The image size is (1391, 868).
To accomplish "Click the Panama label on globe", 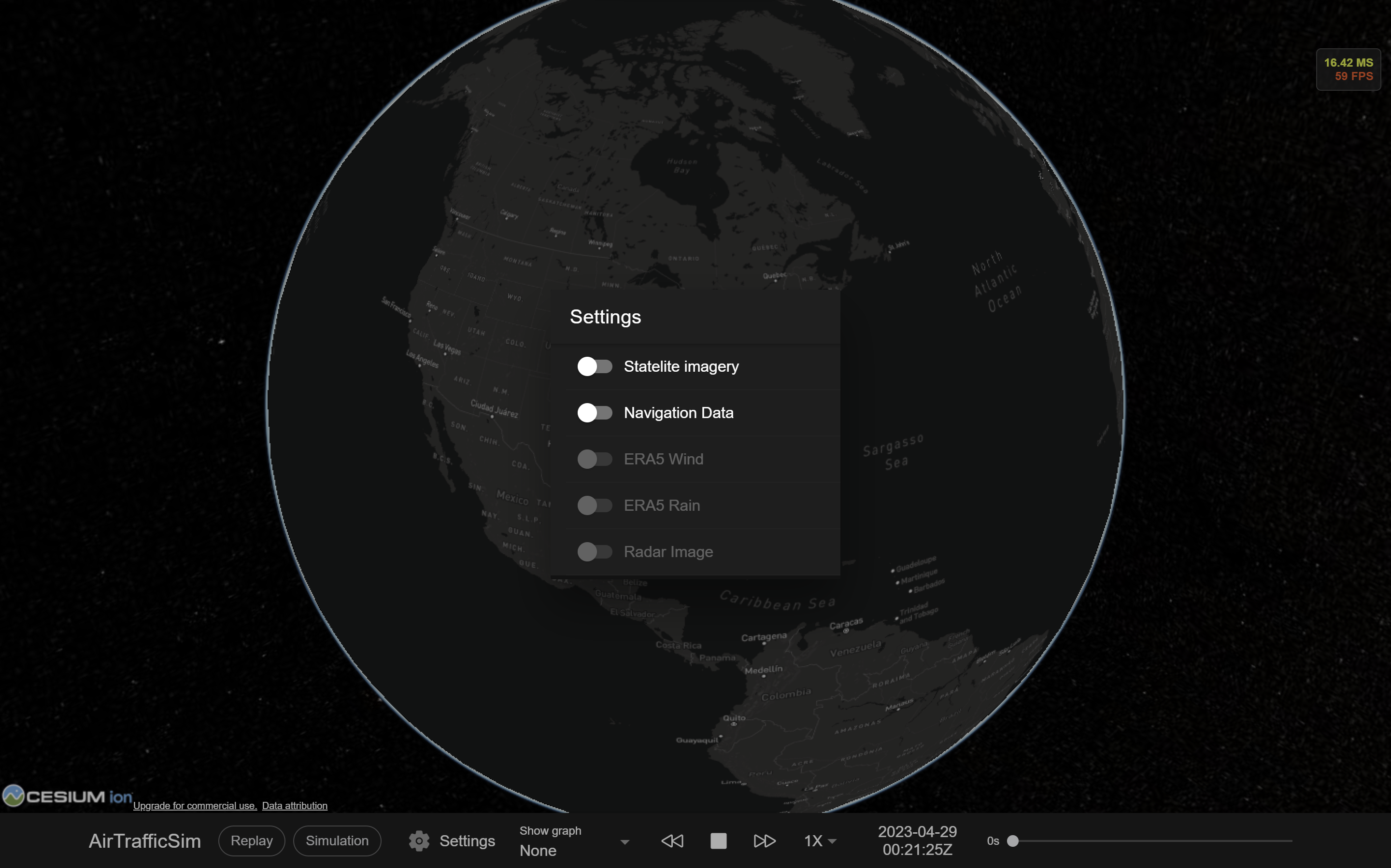I will coord(717,658).
